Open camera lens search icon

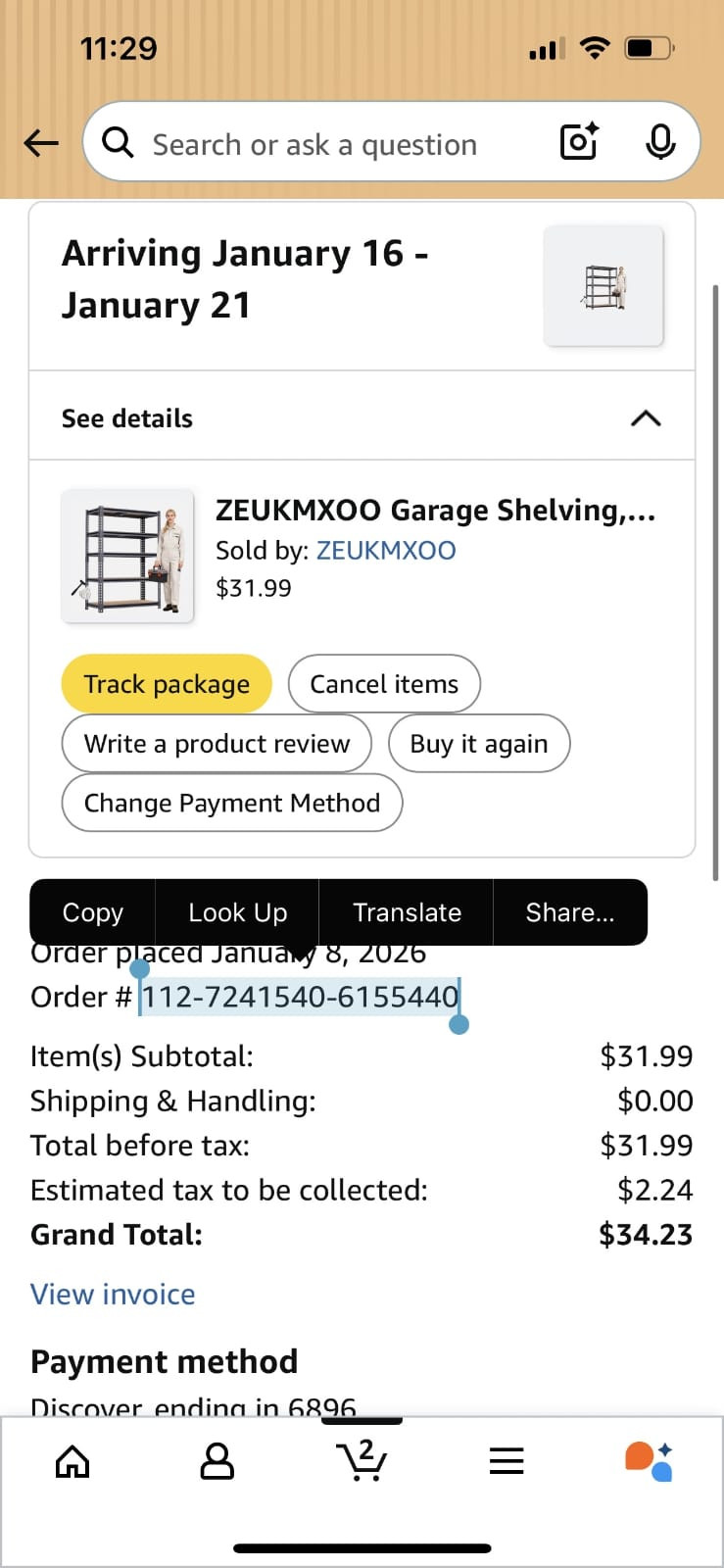click(579, 143)
